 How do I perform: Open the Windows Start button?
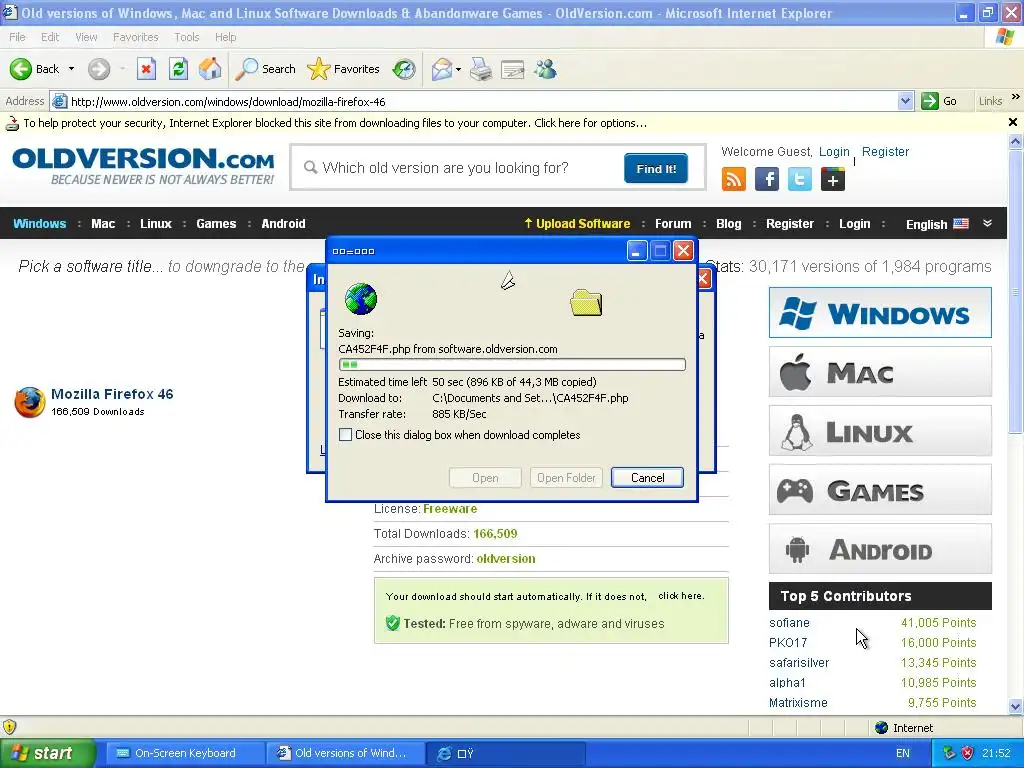click(x=46, y=753)
